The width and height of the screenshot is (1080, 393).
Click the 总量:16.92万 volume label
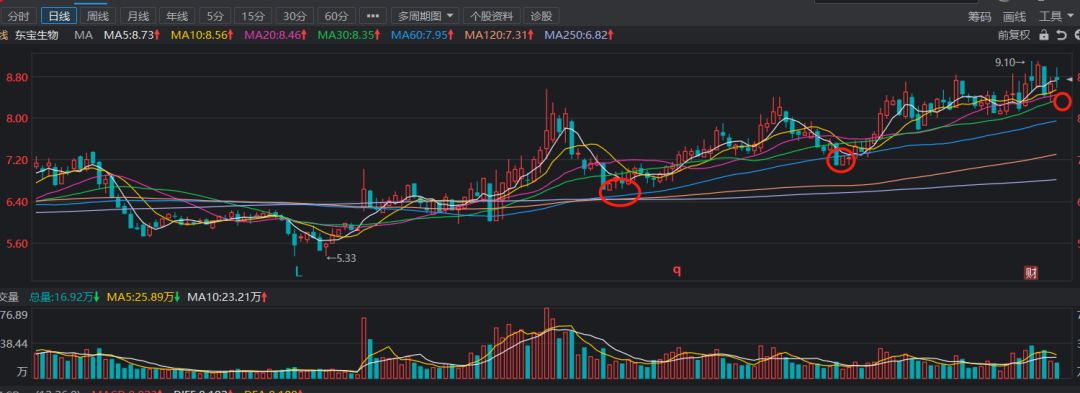[65, 297]
